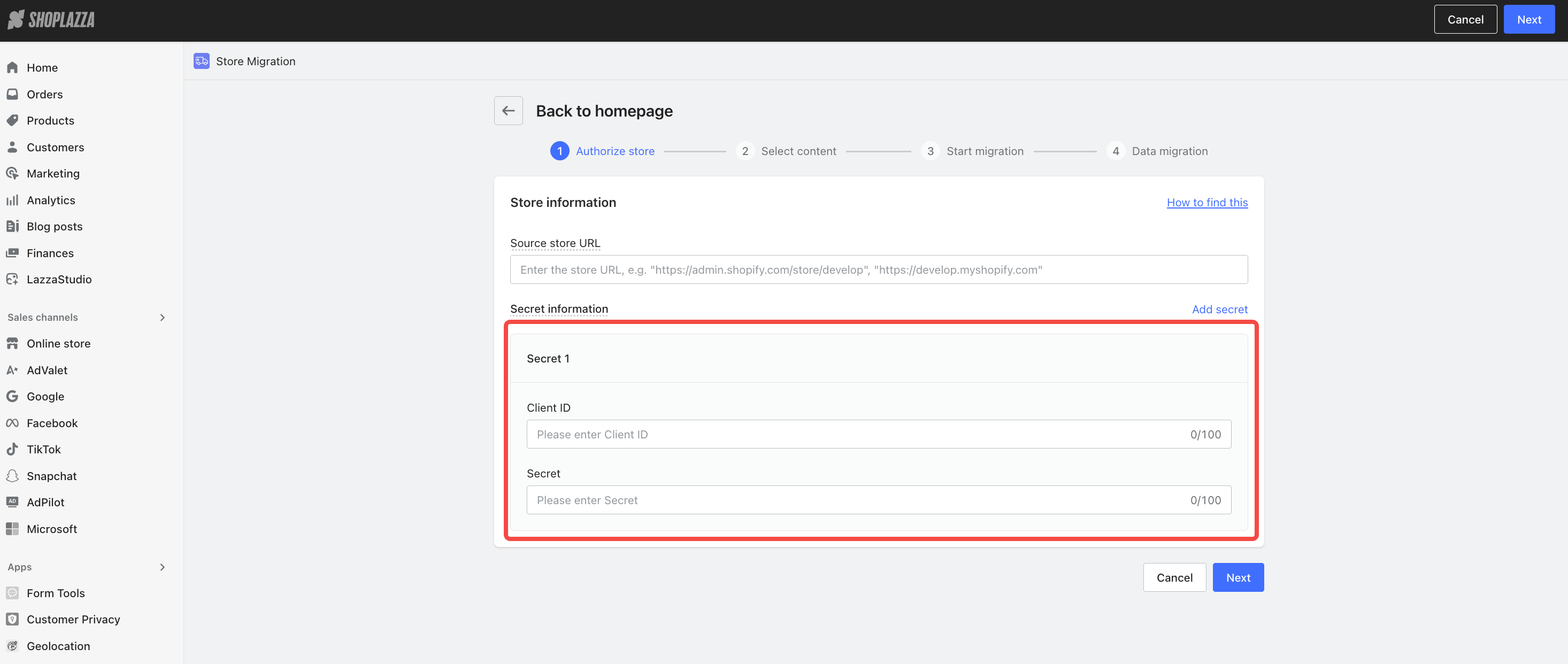Go to Orders menu item
The height and width of the screenshot is (664, 1568).
click(44, 94)
